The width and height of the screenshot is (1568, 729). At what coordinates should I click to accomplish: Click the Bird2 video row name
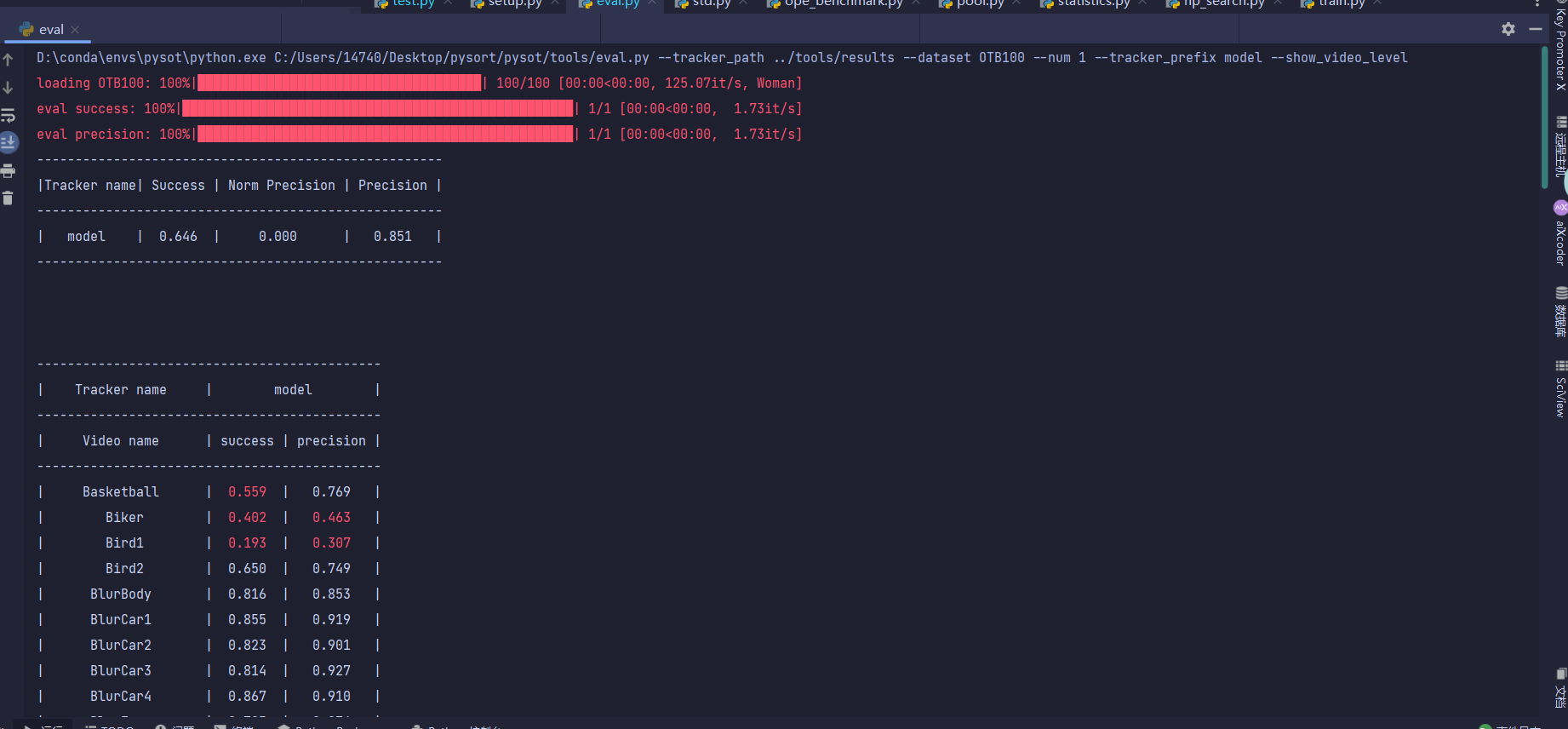(x=124, y=569)
